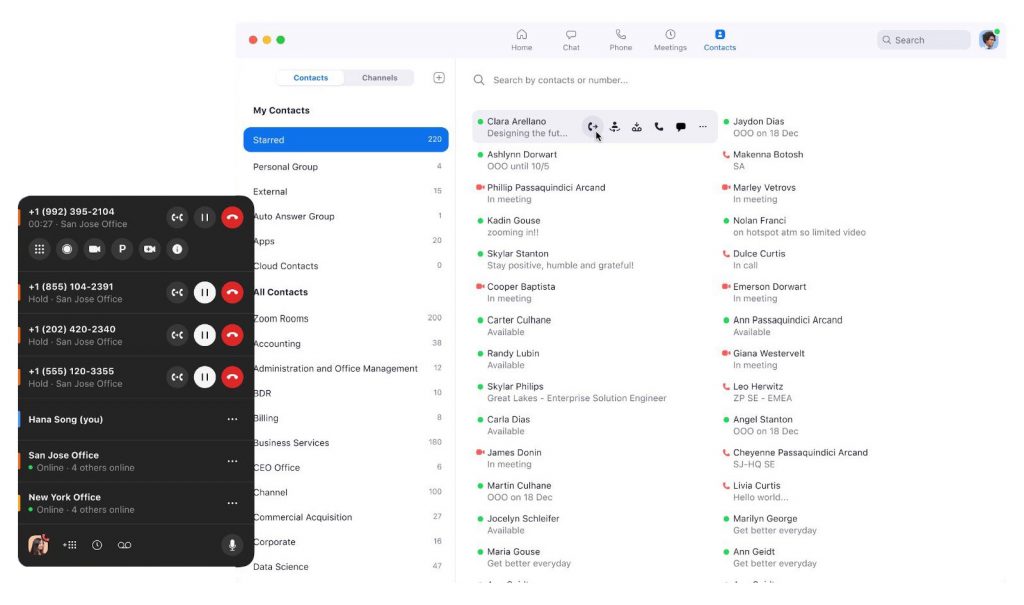Start a chat with Clara Arellano
Screen dimensions: 1024x605
pos(680,127)
